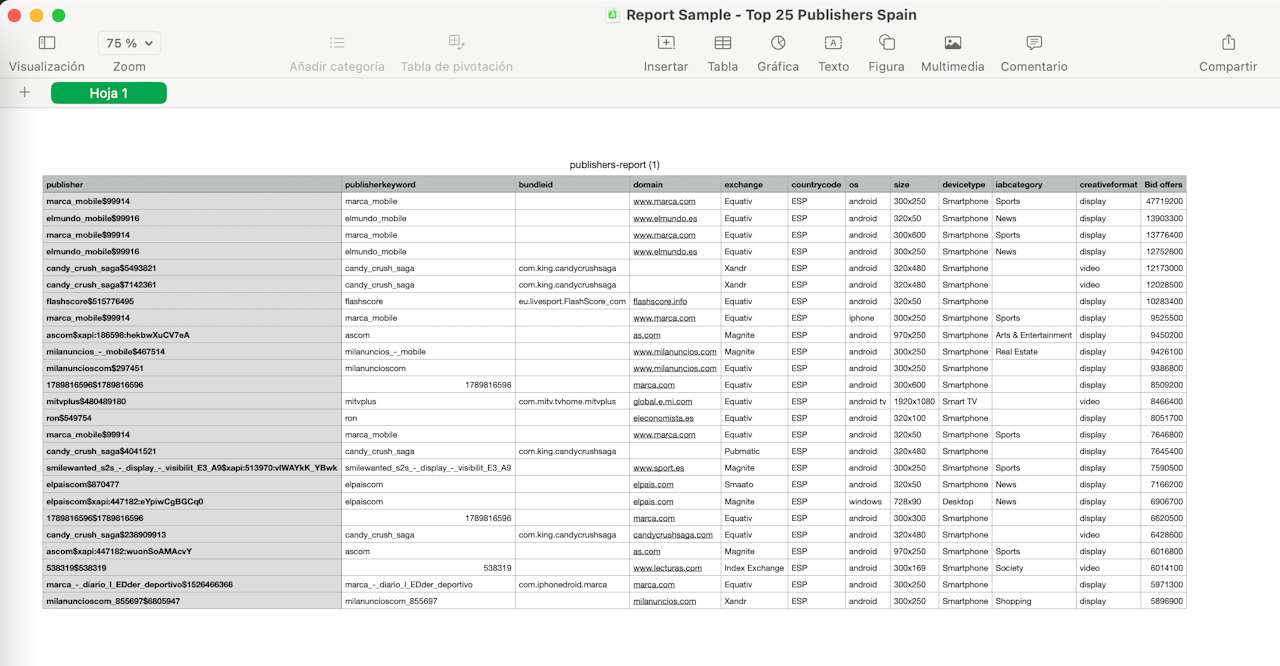Viewport: 1280px width, 666px height.
Task: Open the www.sport.es link
Action: pyautogui.click(x=658, y=468)
